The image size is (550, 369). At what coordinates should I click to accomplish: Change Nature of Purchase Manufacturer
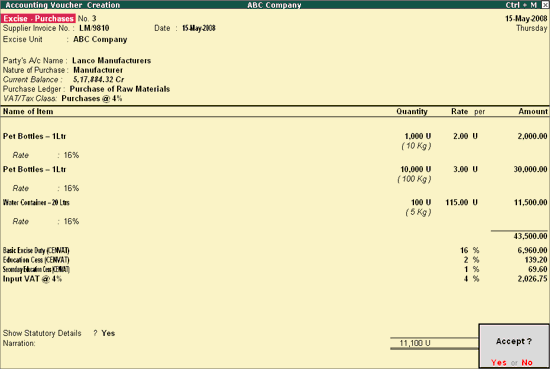[x=98, y=70]
